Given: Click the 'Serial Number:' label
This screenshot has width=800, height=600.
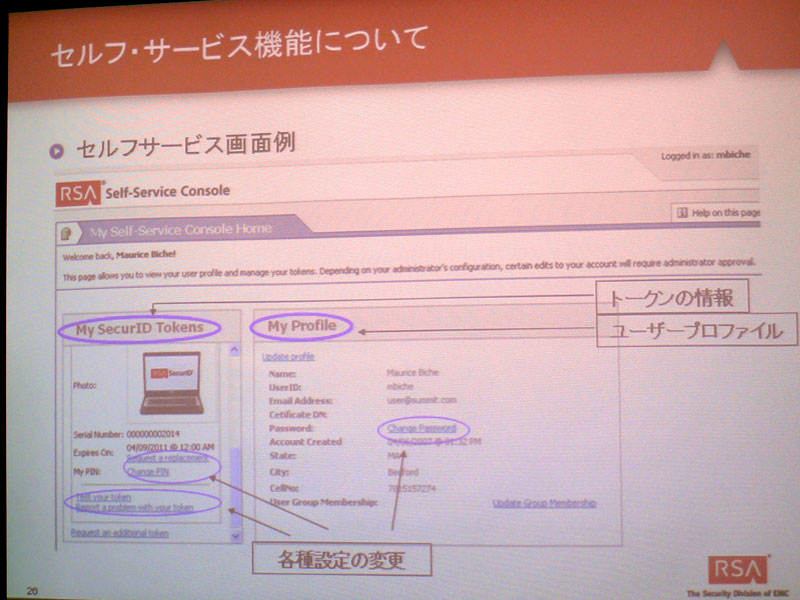Looking at the screenshot, I should 98,435.
